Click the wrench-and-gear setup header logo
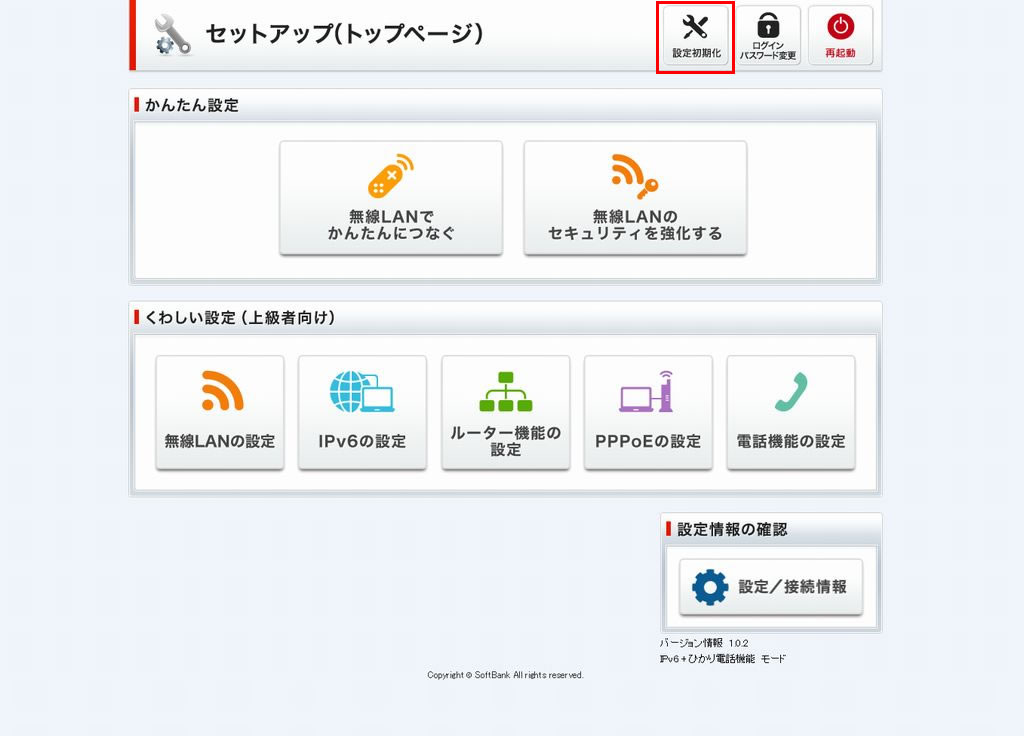The width and height of the screenshot is (1024, 736). click(172, 35)
